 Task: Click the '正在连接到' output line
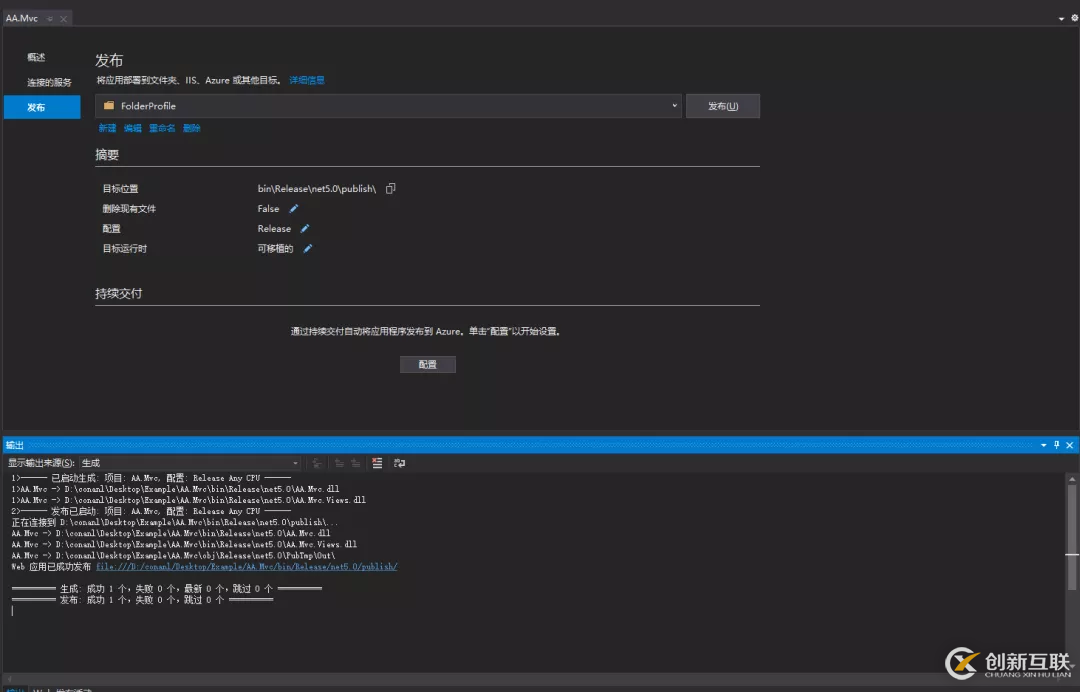point(175,523)
